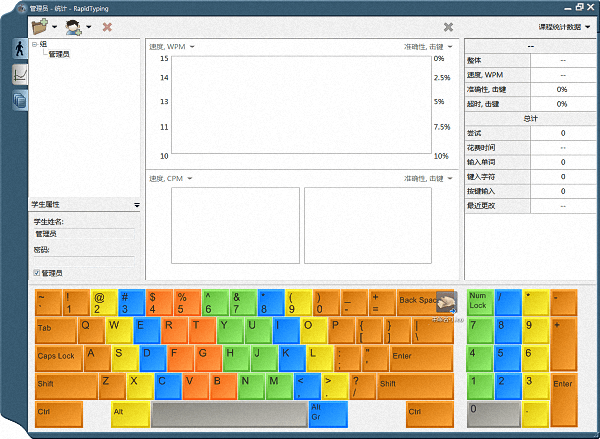Open the typing lesson walking-figure sidebar icon

click(19, 49)
